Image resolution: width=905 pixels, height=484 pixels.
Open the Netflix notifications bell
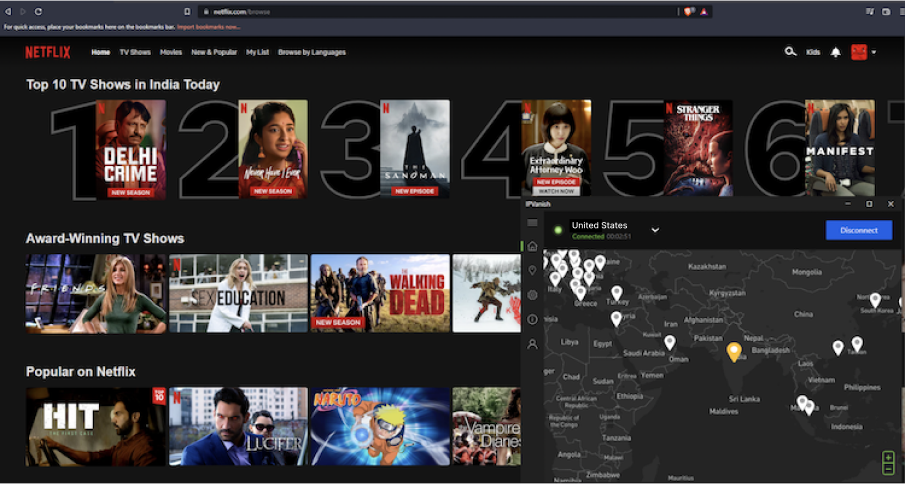click(x=835, y=52)
